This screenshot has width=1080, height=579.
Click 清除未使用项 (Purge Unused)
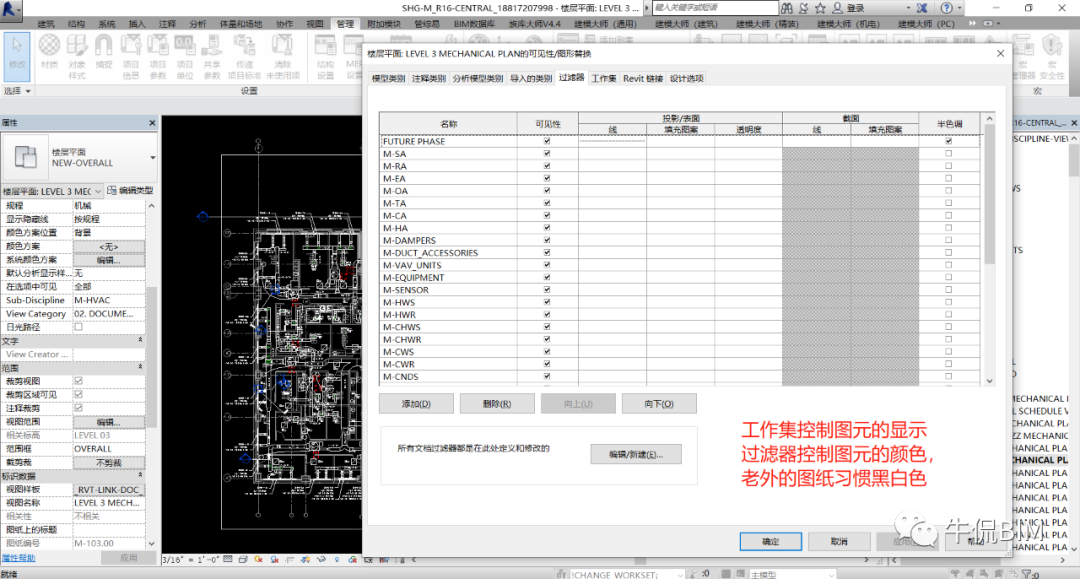pyautogui.click(x=282, y=56)
